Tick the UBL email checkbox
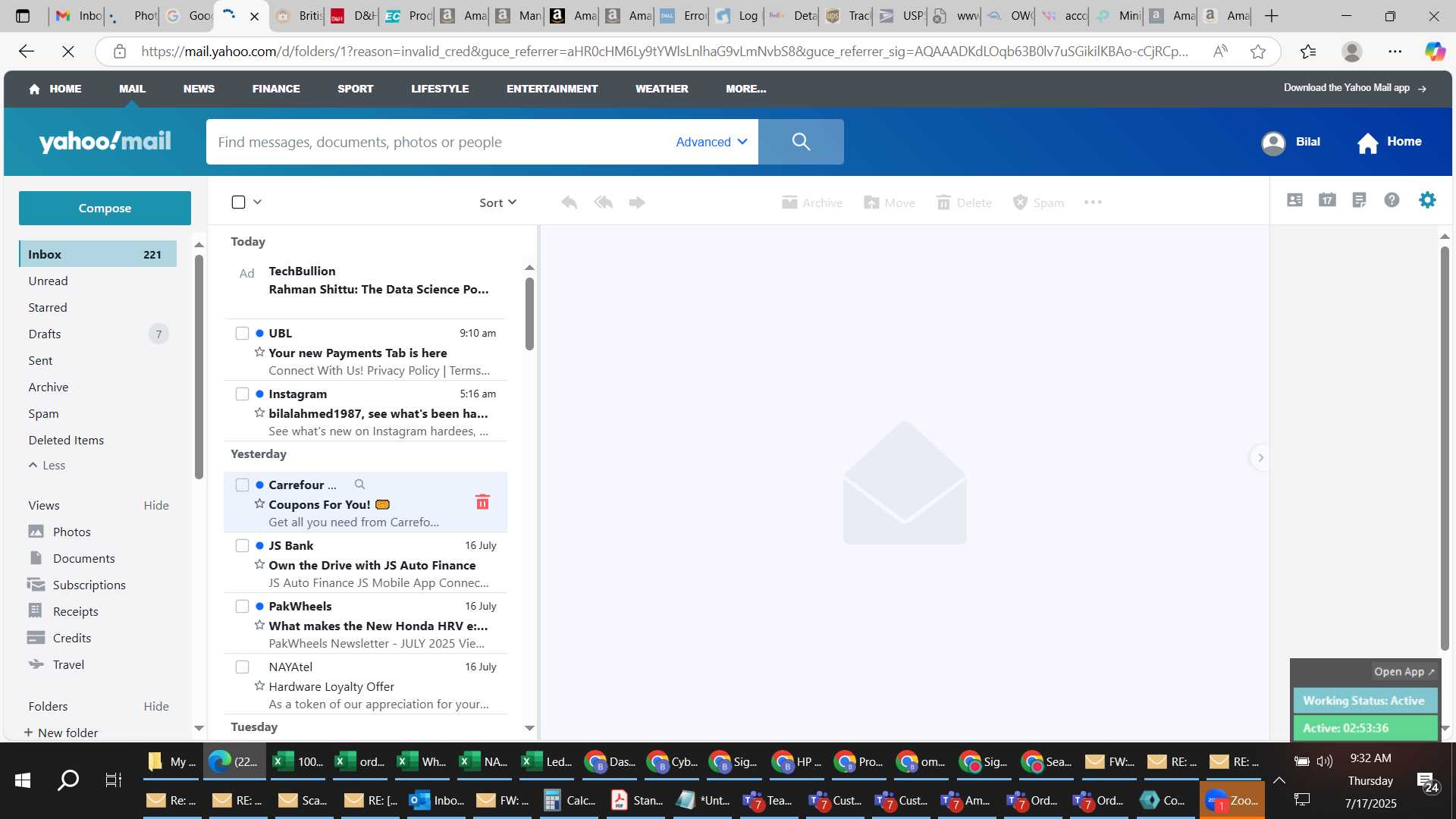 (242, 334)
